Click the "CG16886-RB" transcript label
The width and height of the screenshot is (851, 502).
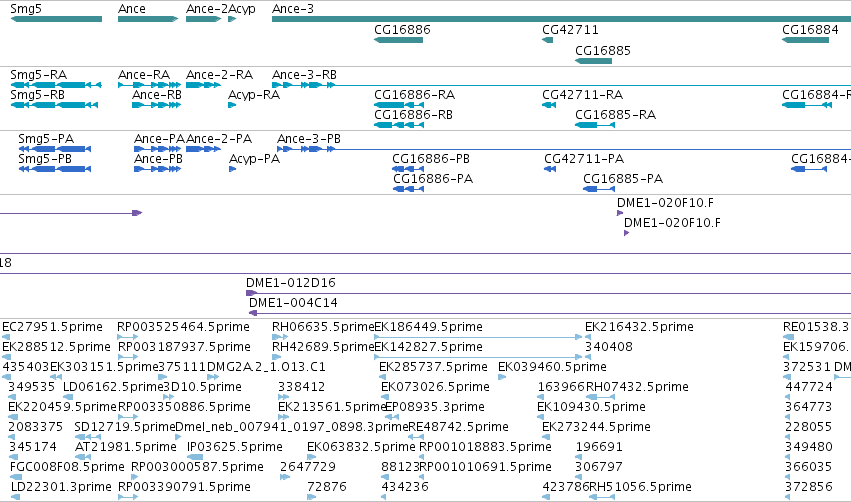413,115
